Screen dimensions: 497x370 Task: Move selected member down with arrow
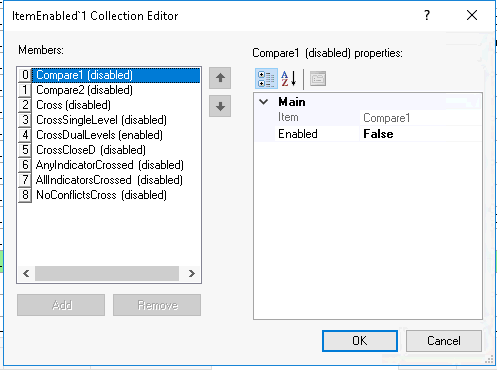pos(220,106)
